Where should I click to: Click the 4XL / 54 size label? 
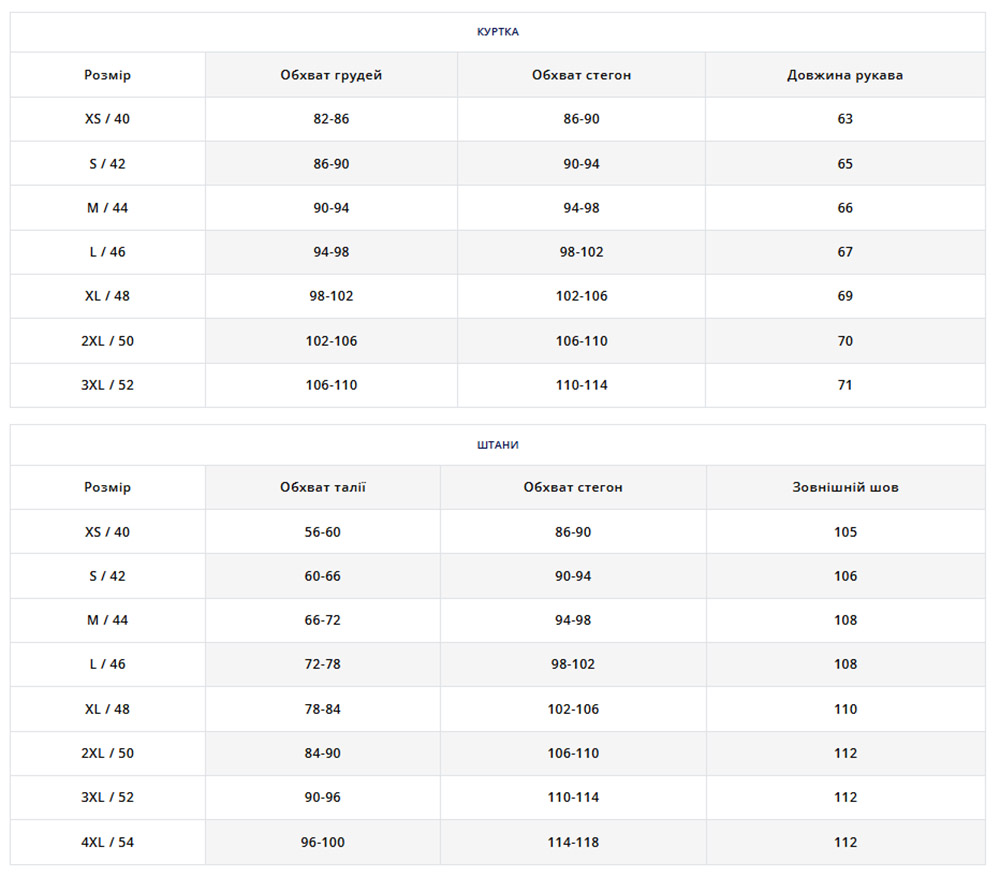click(x=107, y=842)
